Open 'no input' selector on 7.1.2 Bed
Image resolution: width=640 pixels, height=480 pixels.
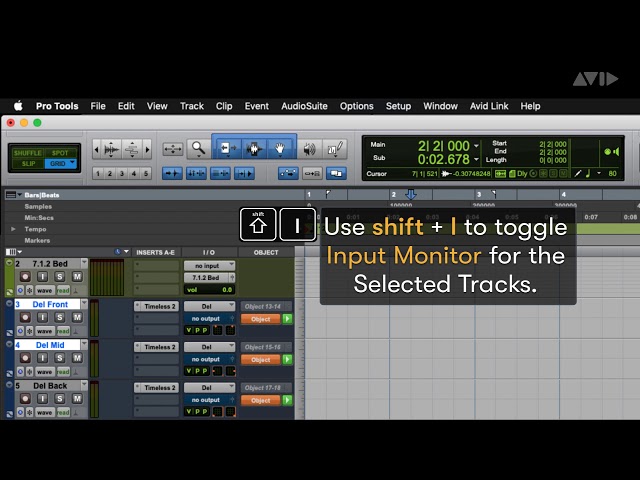[209, 266]
